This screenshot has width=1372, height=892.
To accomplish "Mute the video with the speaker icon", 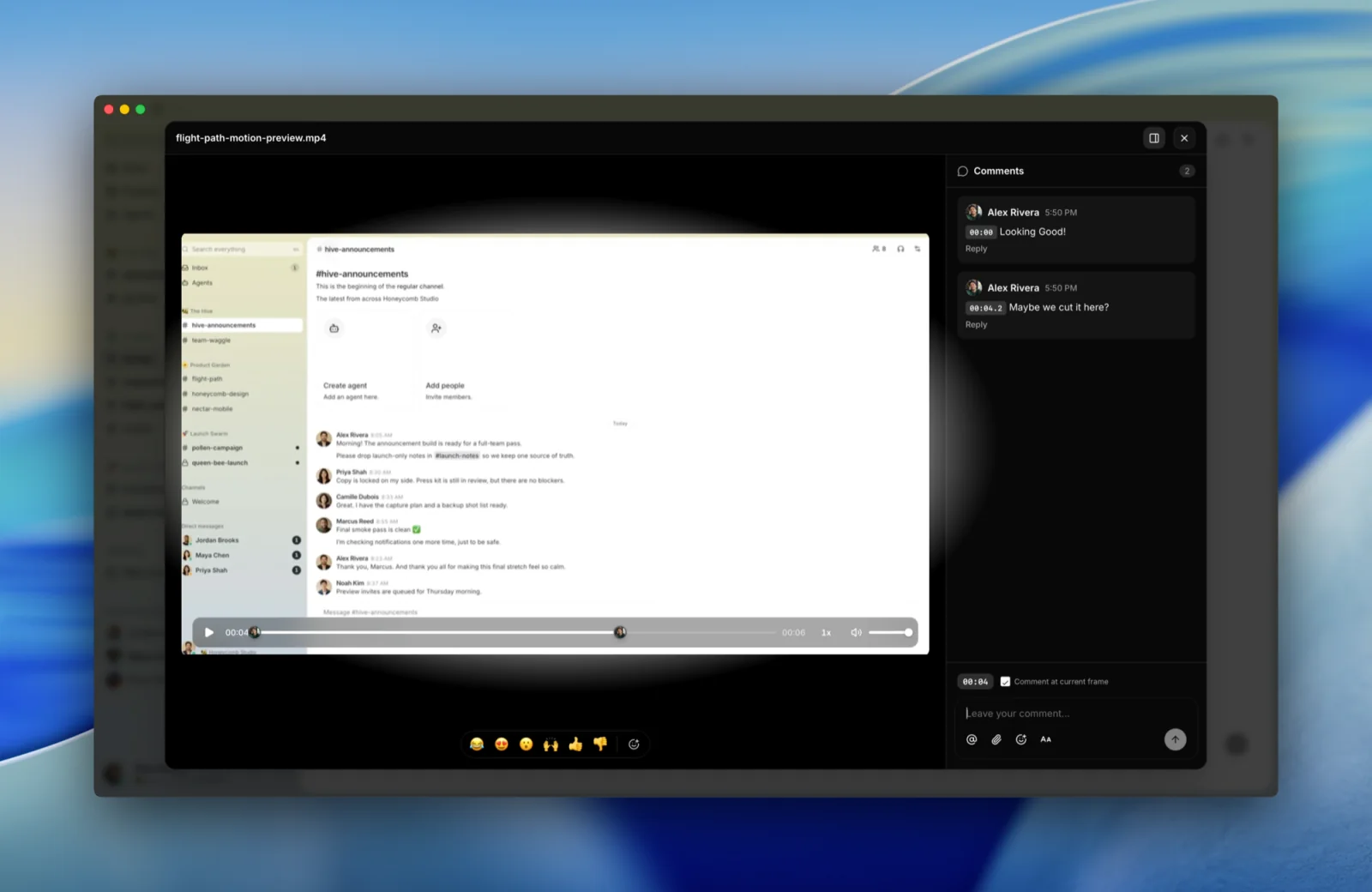I will click(856, 632).
